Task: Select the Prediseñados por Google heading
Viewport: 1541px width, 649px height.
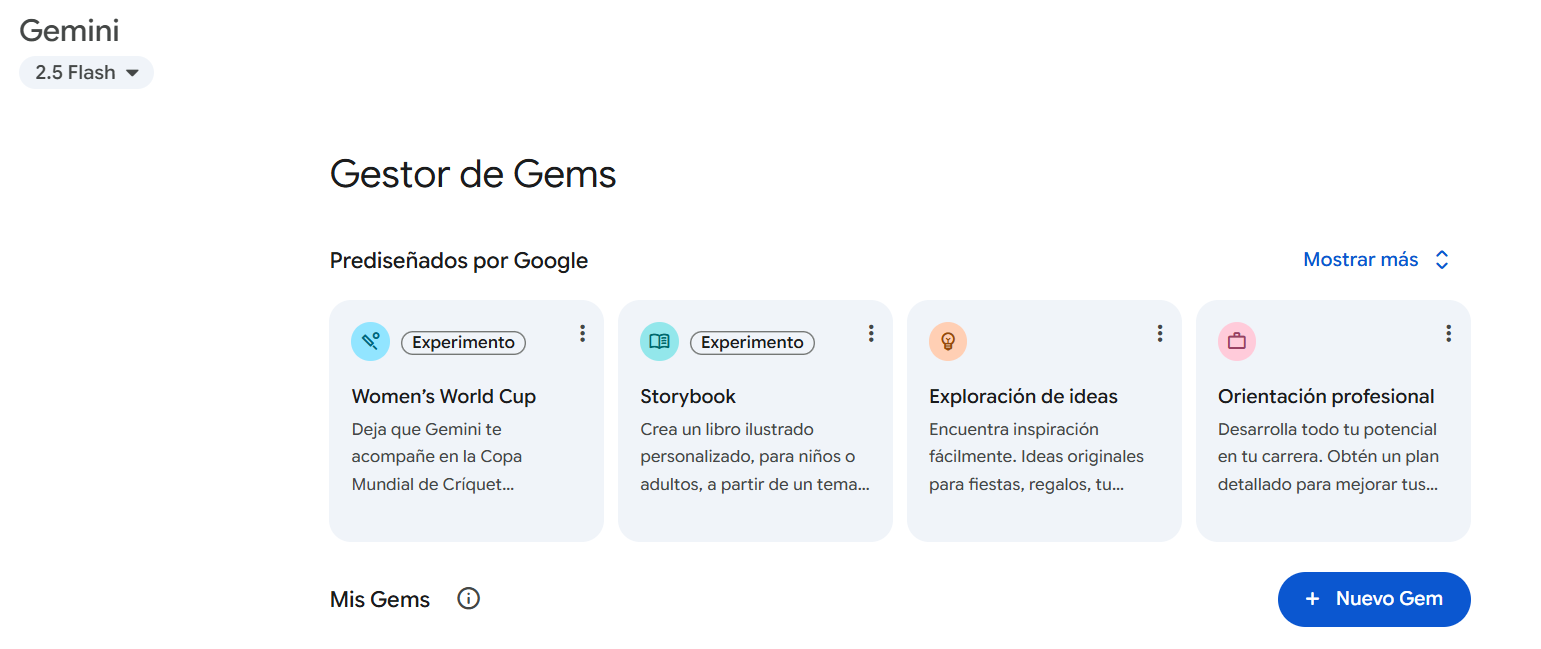Action: point(459,260)
